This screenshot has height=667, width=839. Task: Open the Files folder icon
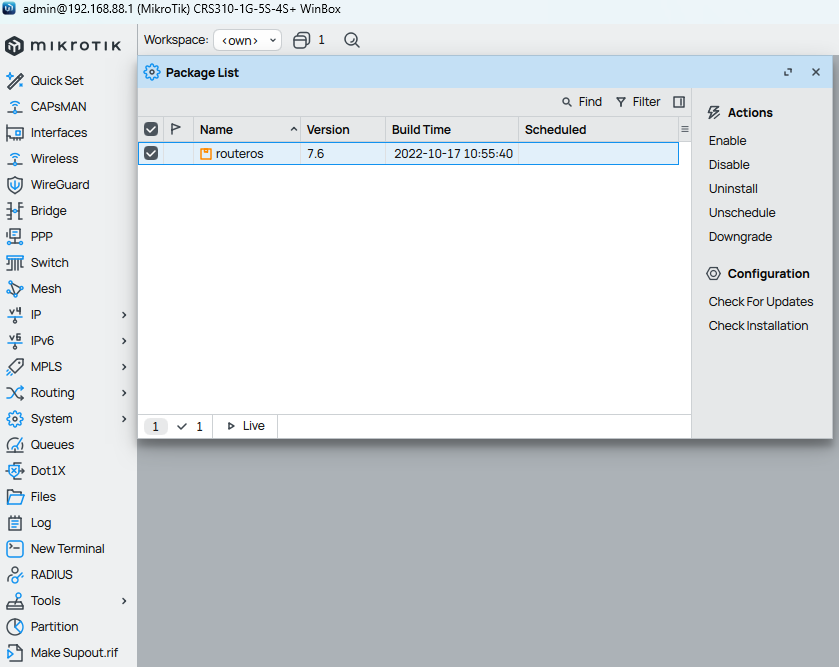[x=14, y=497]
